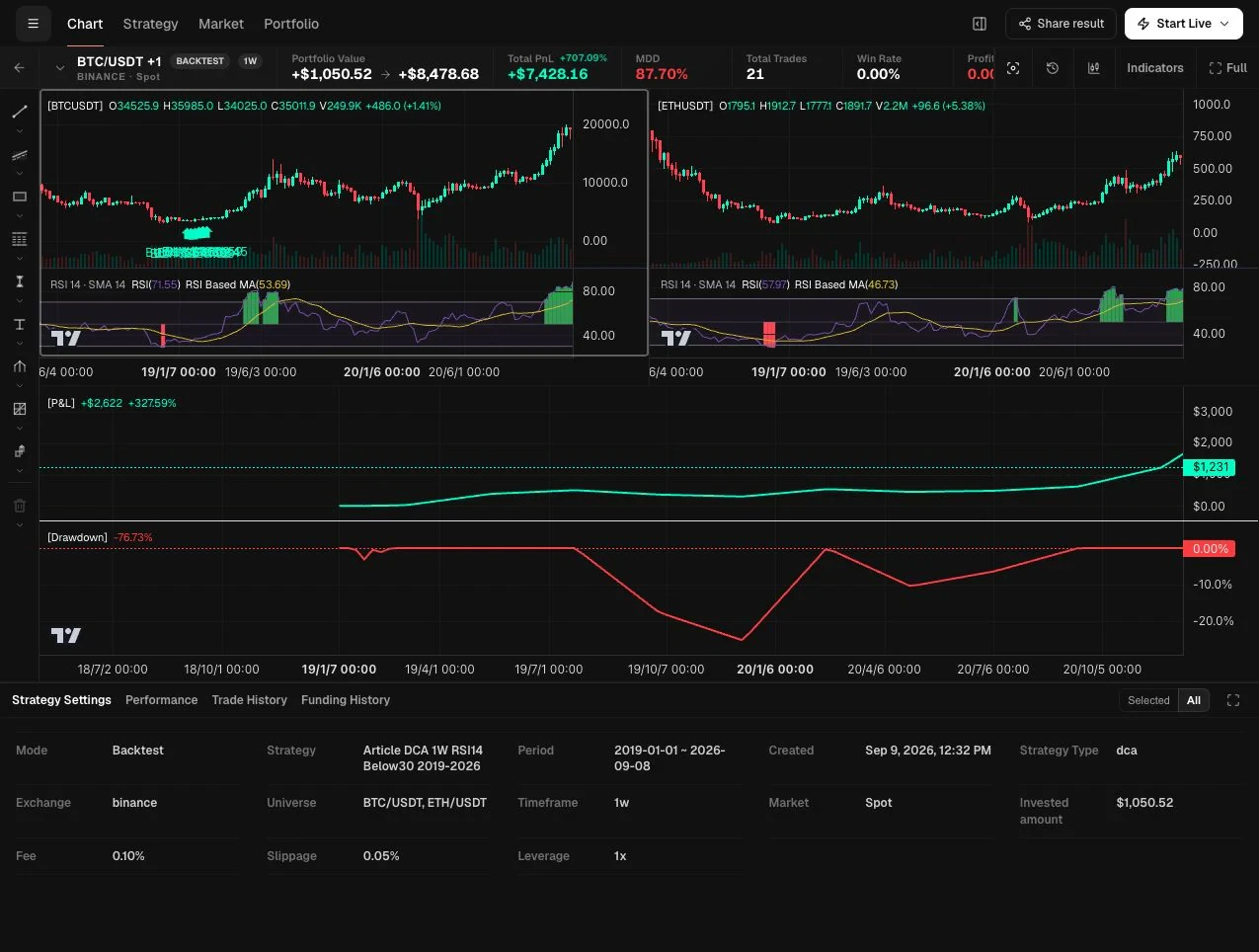Open the candlestick chart type icon
This screenshot has width=1259, height=952.
tap(1094, 68)
